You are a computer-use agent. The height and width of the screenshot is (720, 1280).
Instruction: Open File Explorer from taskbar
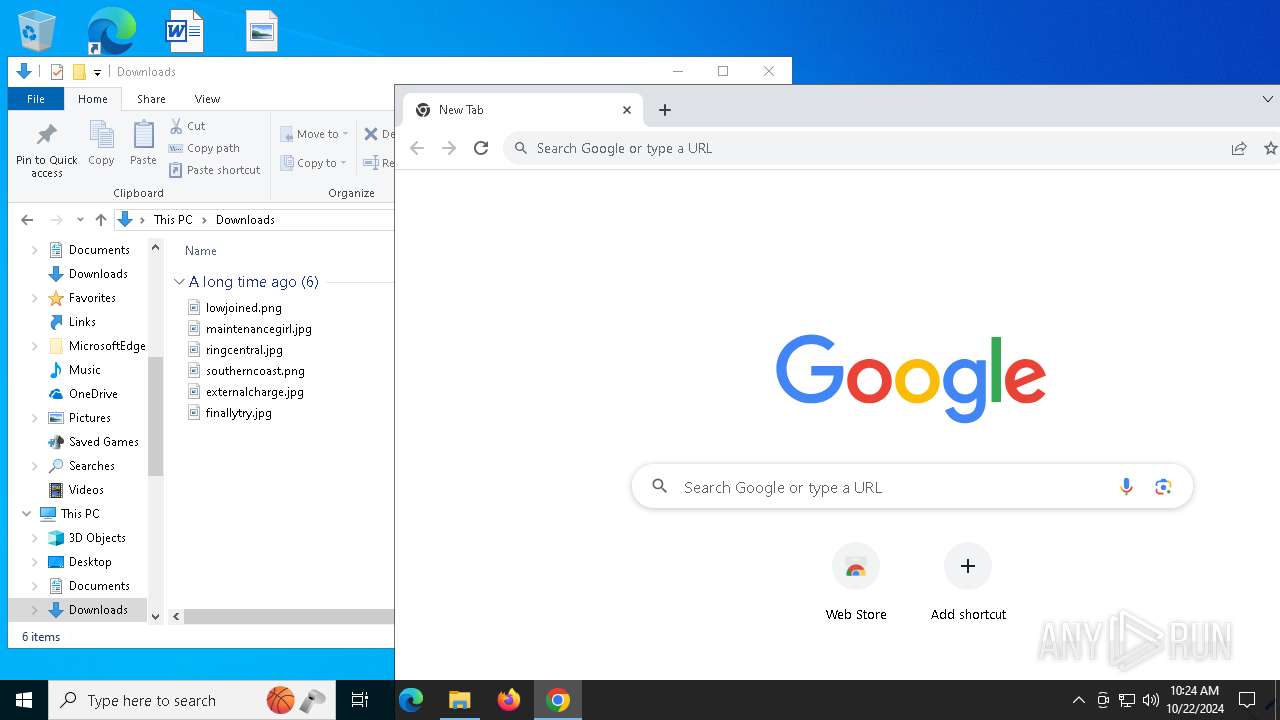pyautogui.click(x=460, y=700)
